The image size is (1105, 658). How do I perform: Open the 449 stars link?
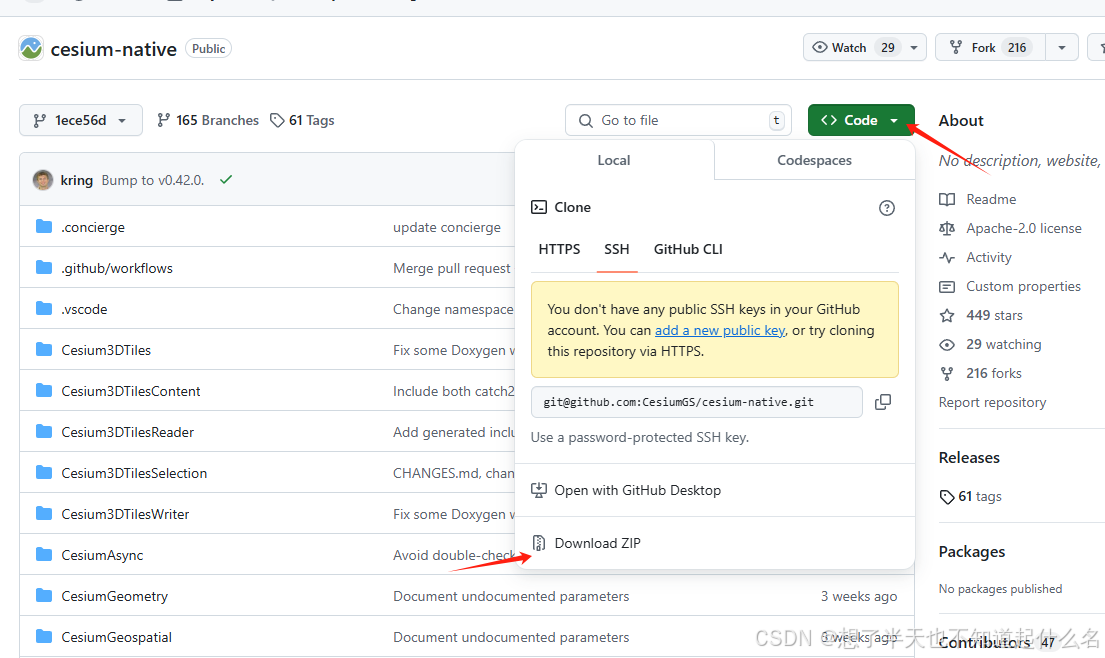click(x=994, y=315)
